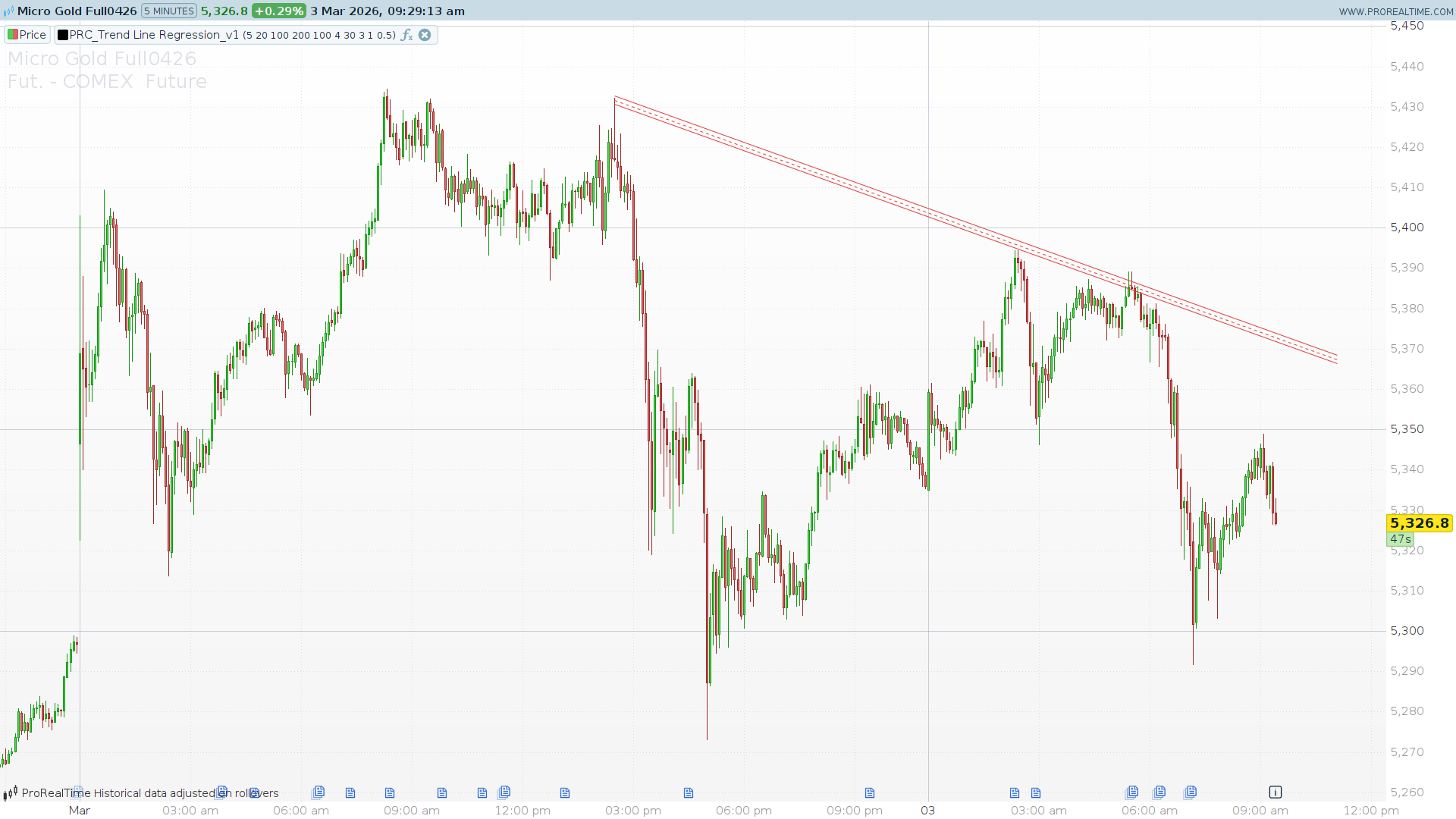Open the news icon near 03:00 pm

tap(689, 793)
